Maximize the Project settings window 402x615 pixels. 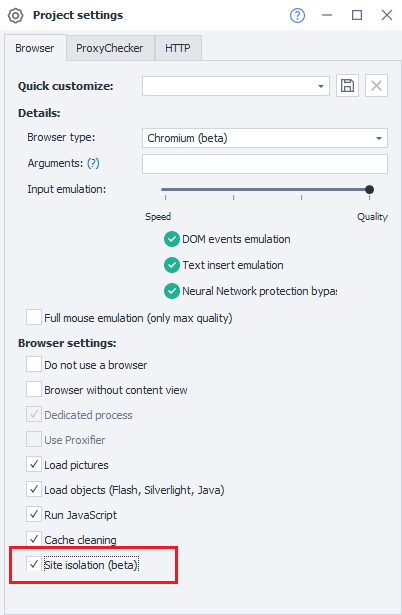pyautogui.click(x=357, y=15)
